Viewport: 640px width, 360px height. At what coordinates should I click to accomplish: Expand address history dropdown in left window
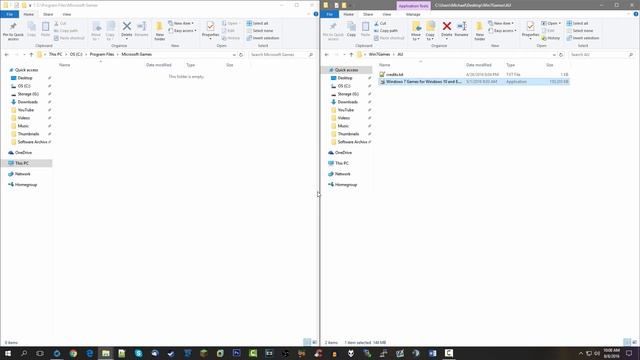tap(234, 54)
